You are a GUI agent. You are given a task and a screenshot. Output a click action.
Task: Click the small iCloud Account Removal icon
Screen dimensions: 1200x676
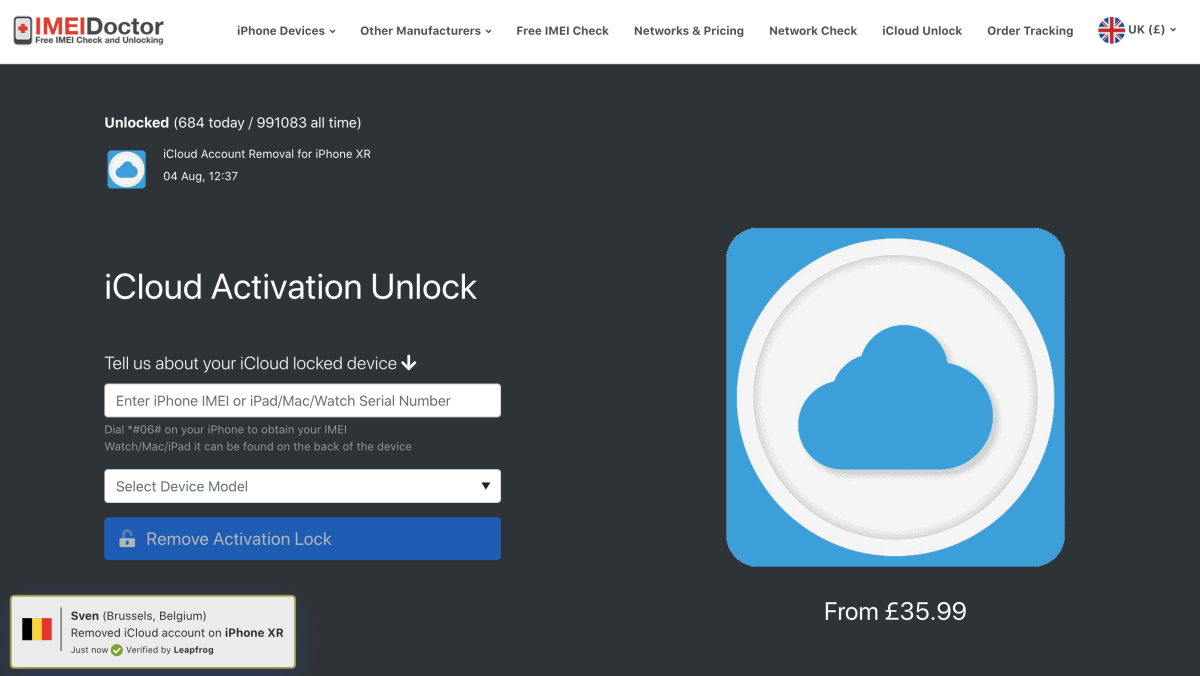click(x=127, y=169)
